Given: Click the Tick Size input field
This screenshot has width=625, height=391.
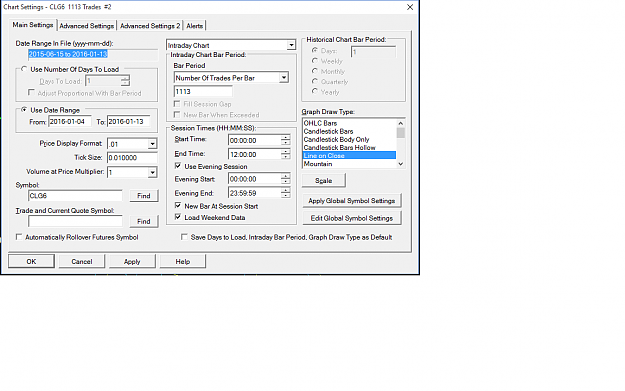Looking at the screenshot, I should coord(132,158).
